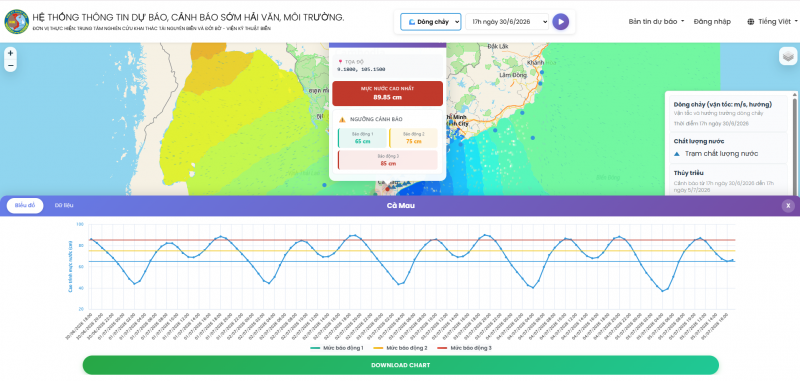Open the Đăng nhập login link

[712, 21]
